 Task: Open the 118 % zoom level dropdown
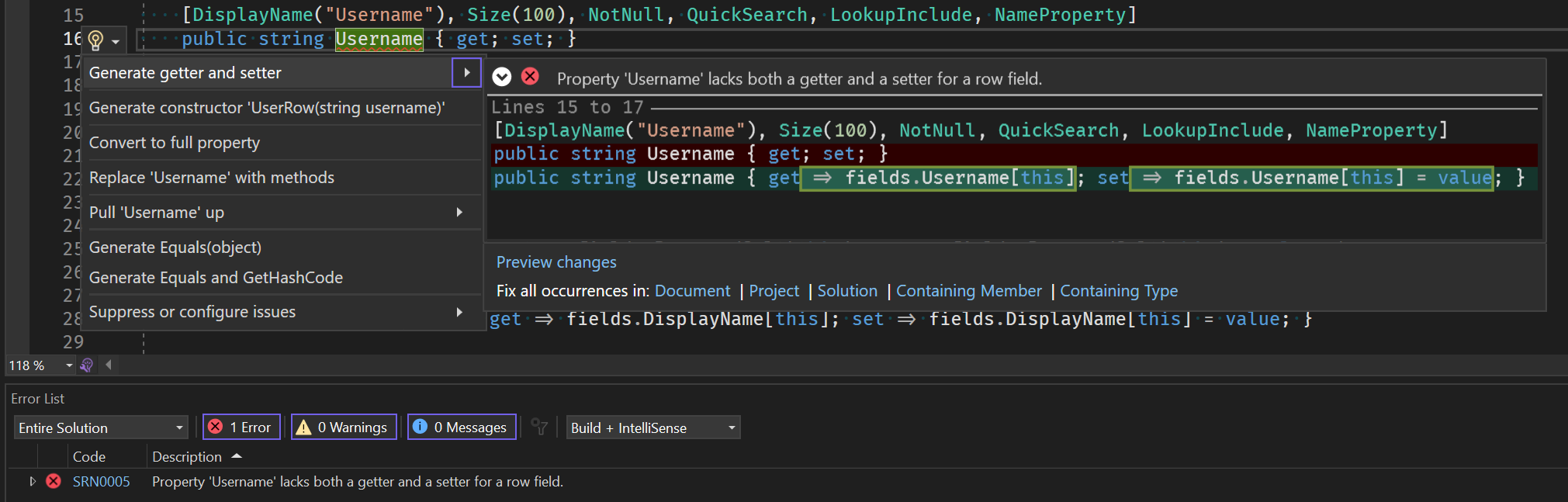coord(69,365)
